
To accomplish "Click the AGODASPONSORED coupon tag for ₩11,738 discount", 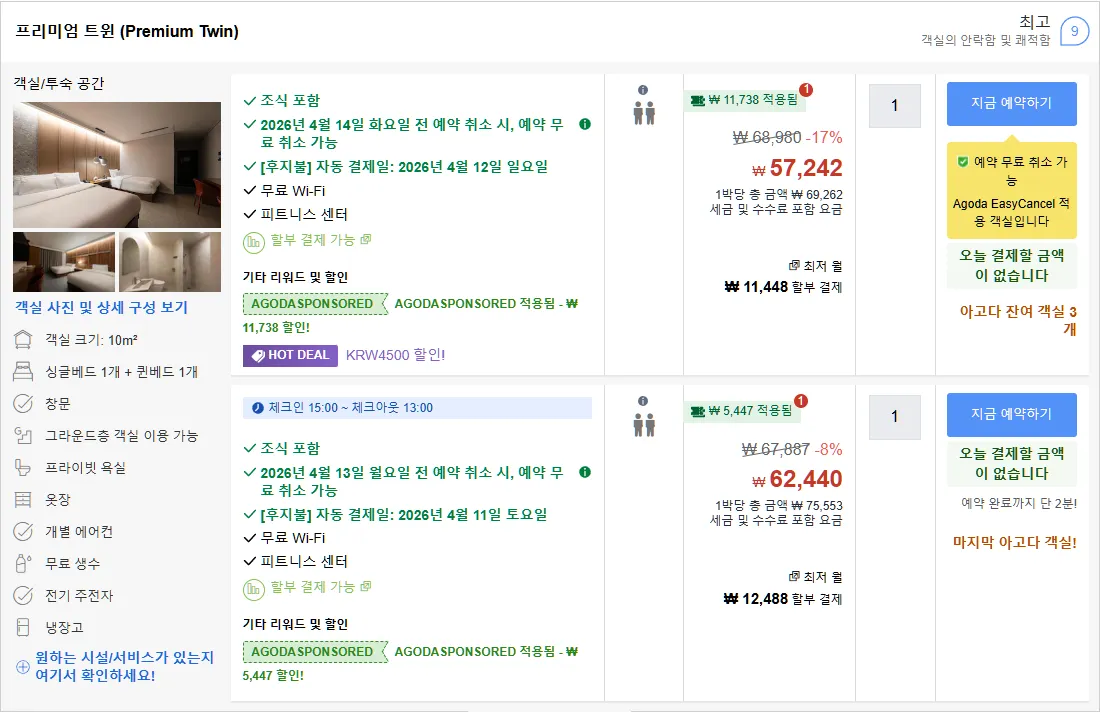I will [x=315, y=304].
